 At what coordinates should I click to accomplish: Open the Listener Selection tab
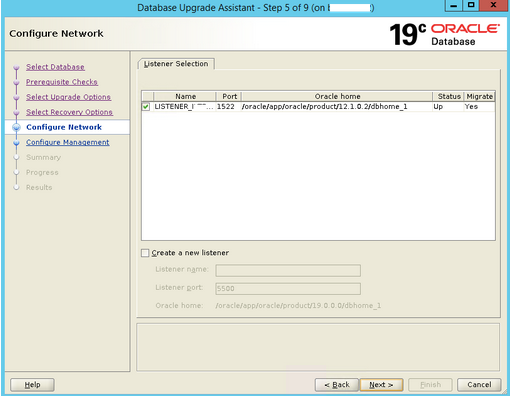[x=176, y=64]
